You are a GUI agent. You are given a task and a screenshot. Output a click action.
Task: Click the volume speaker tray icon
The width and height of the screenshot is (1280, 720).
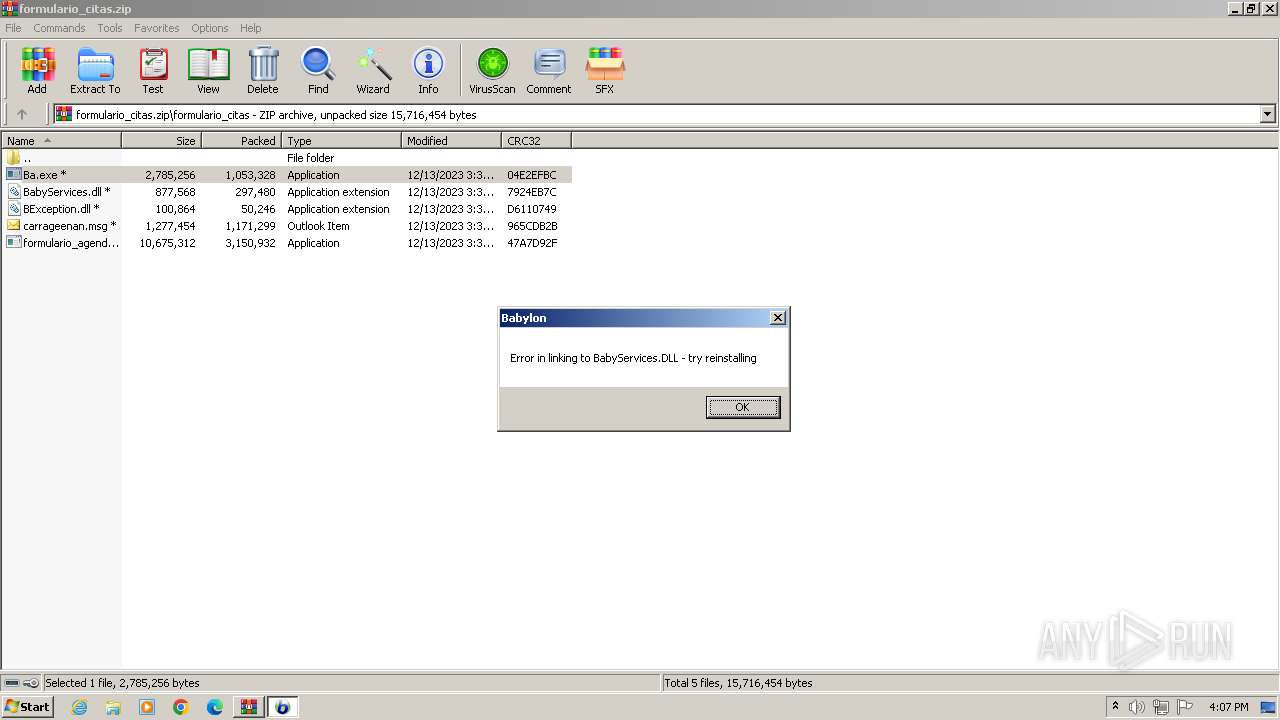pos(1136,707)
